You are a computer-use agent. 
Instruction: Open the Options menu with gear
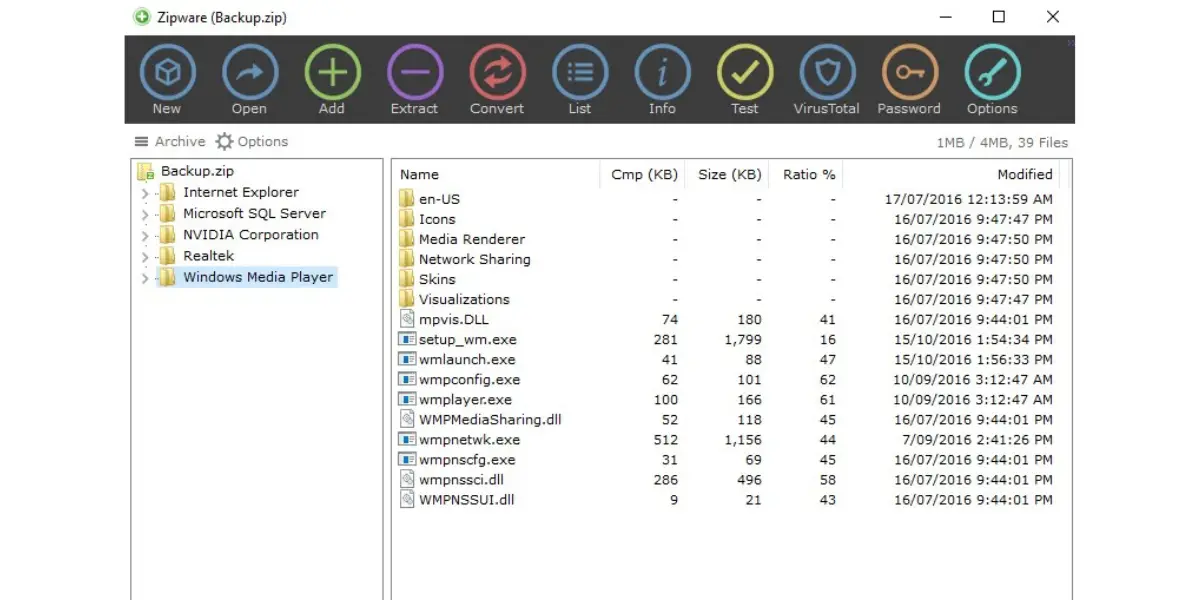point(252,142)
